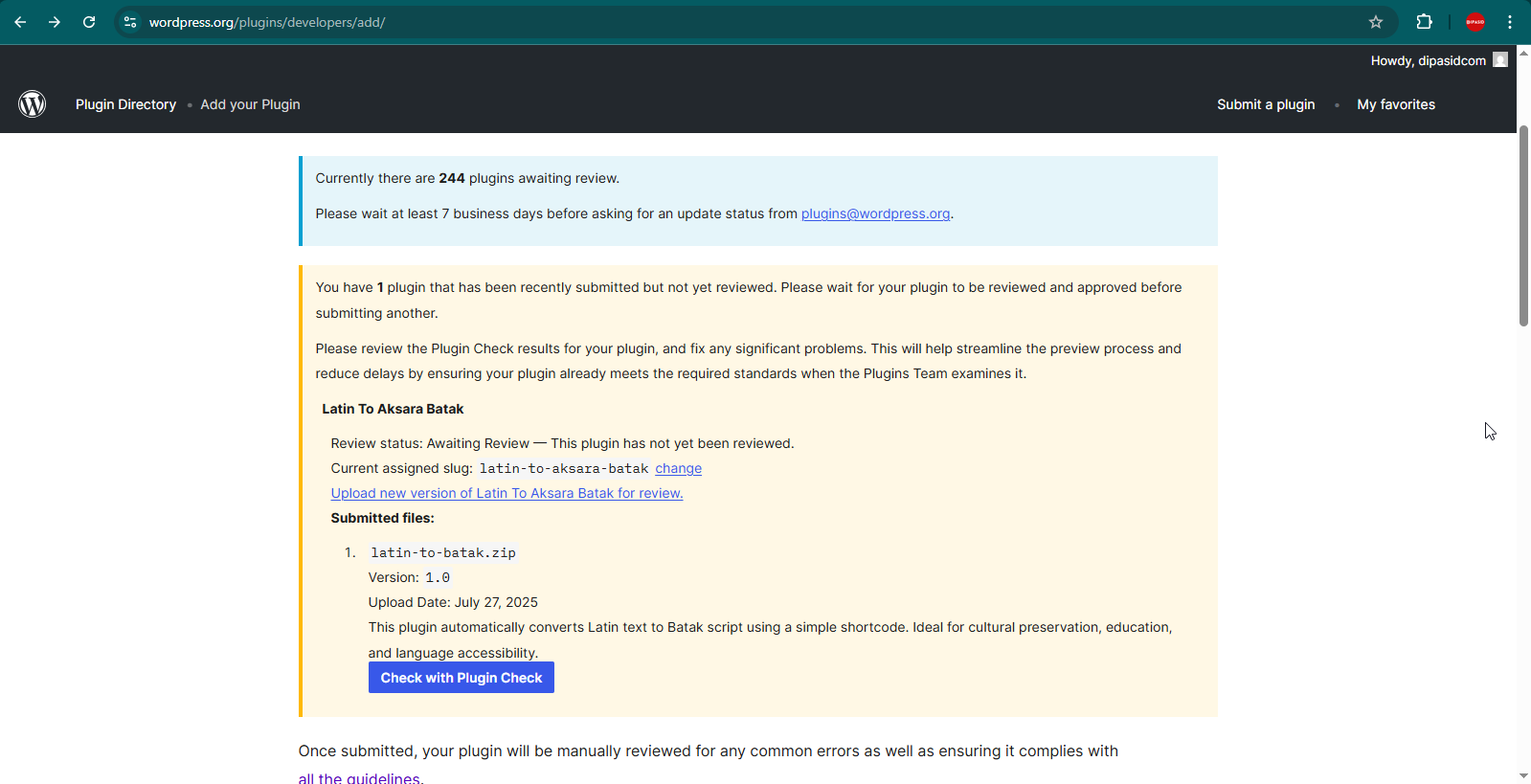Screen dimensions: 1531x784
Task: Click Add your Plugin breadcrumb
Action: (x=250, y=104)
